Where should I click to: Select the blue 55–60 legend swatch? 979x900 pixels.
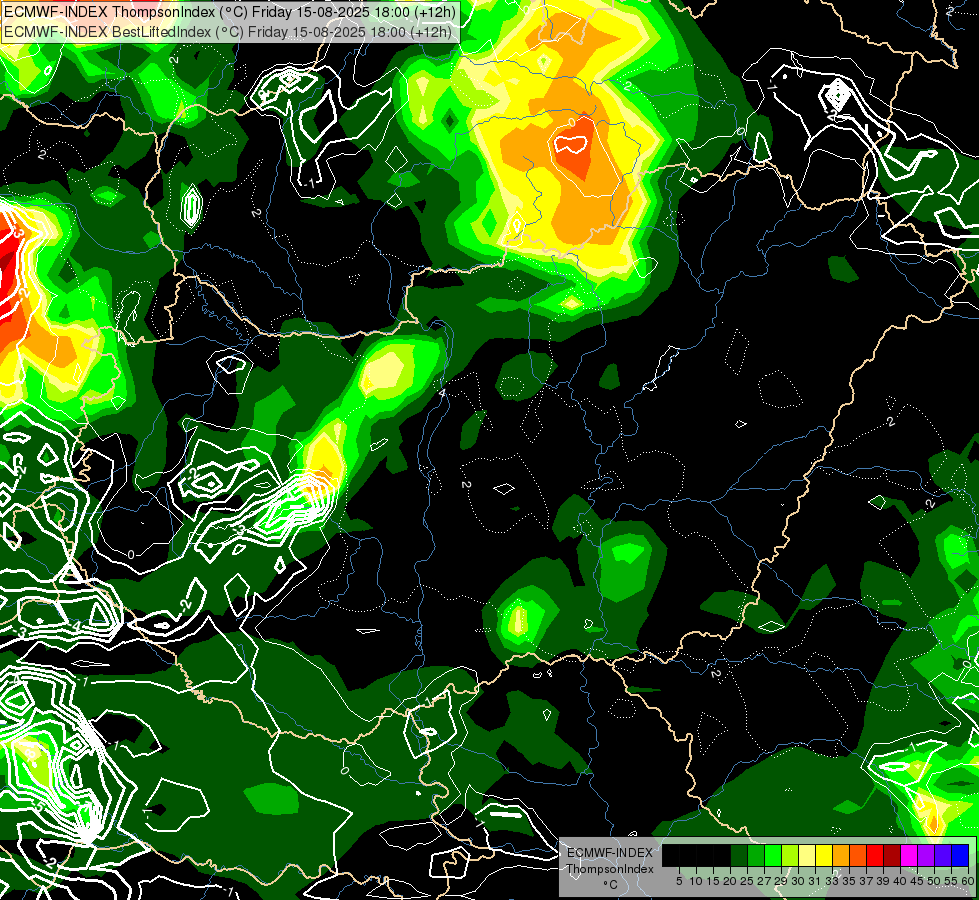point(960,855)
